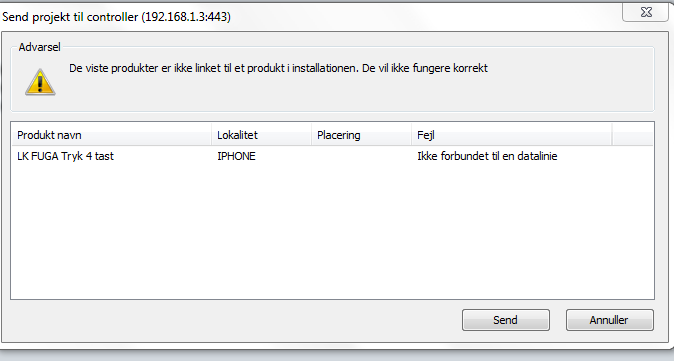Click the dialog title bar text
Screen dimensions: 674x361
click(116, 17)
